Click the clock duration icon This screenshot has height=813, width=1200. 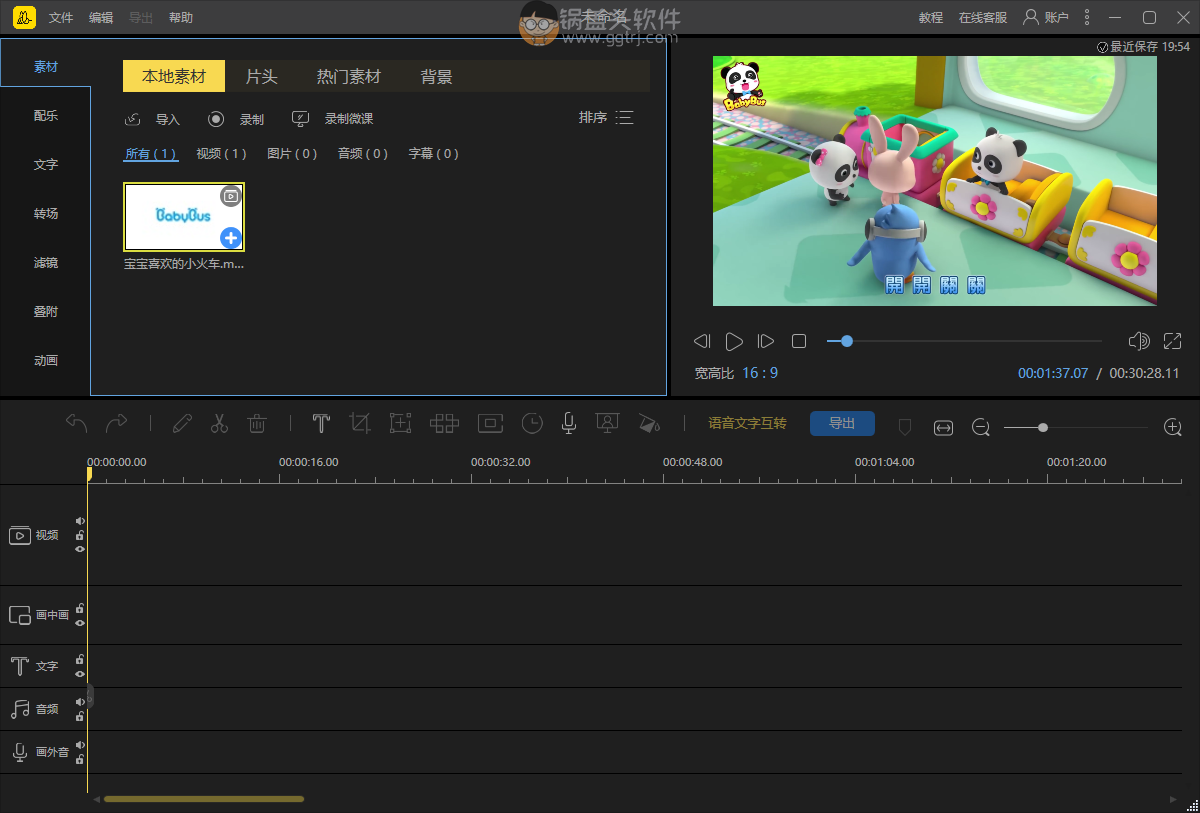point(532,423)
